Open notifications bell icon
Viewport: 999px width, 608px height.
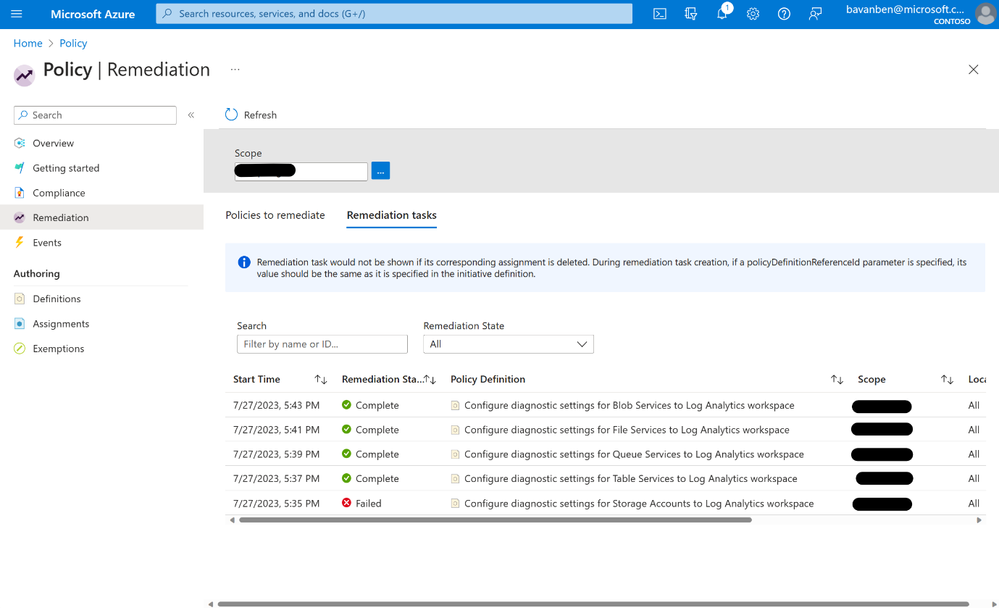722,13
